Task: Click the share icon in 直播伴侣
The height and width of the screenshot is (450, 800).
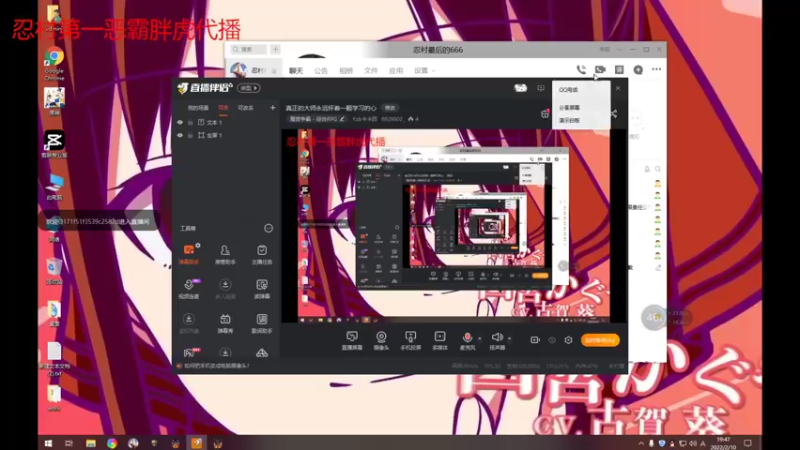Action: pyautogui.click(x=614, y=114)
